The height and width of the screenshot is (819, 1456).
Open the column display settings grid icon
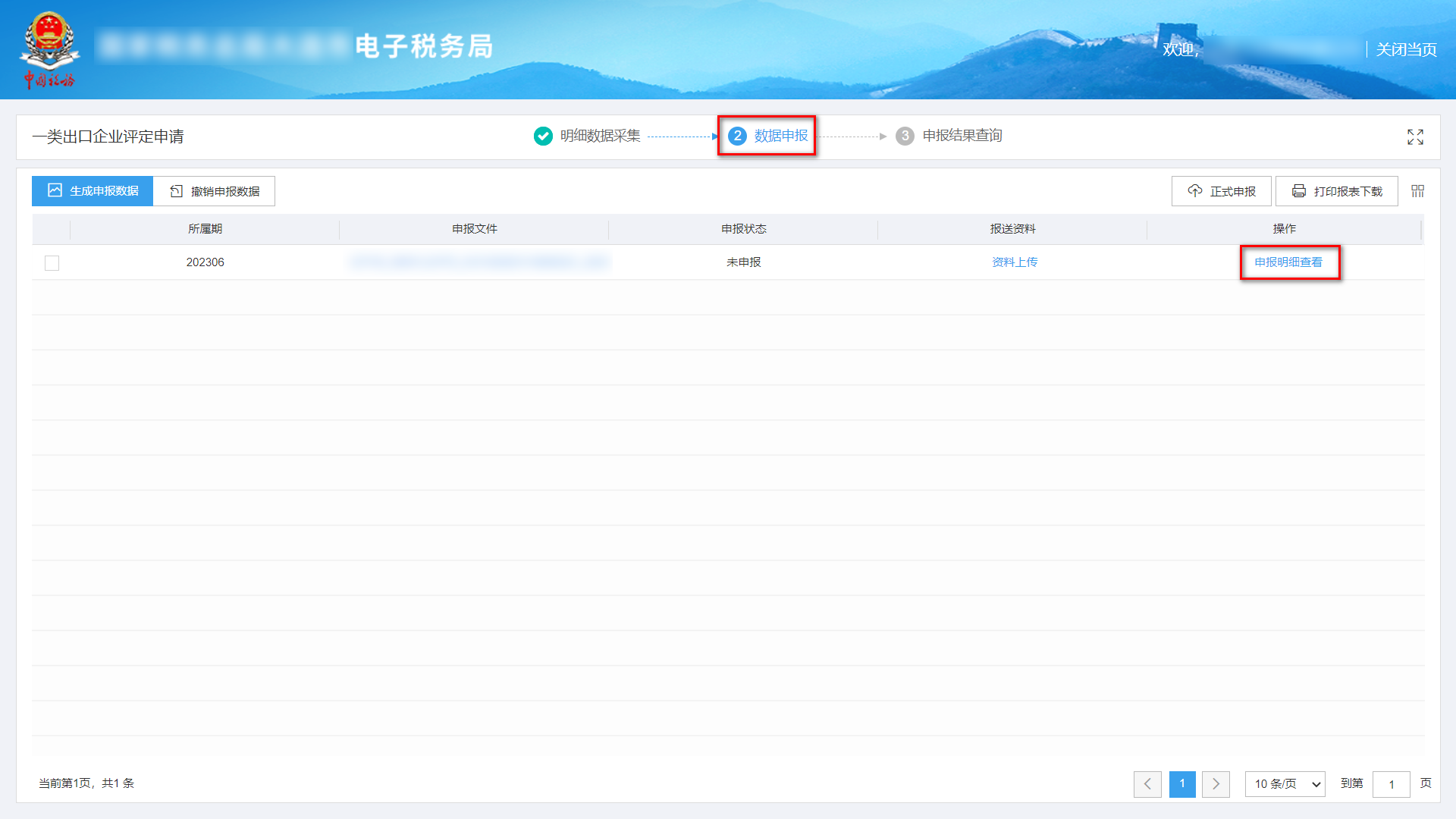click(1417, 191)
